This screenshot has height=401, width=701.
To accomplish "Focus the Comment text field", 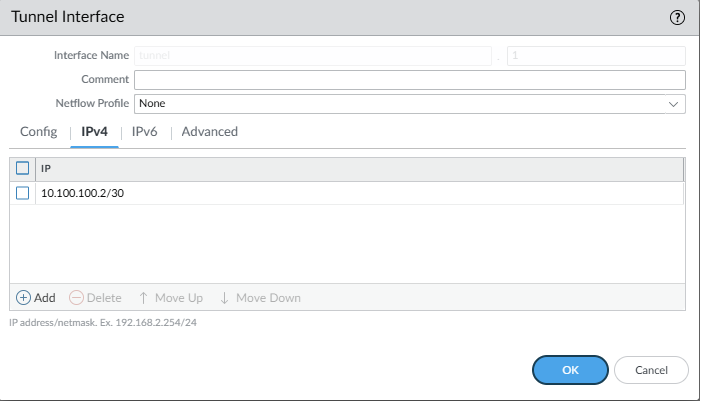I will (409, 80).
